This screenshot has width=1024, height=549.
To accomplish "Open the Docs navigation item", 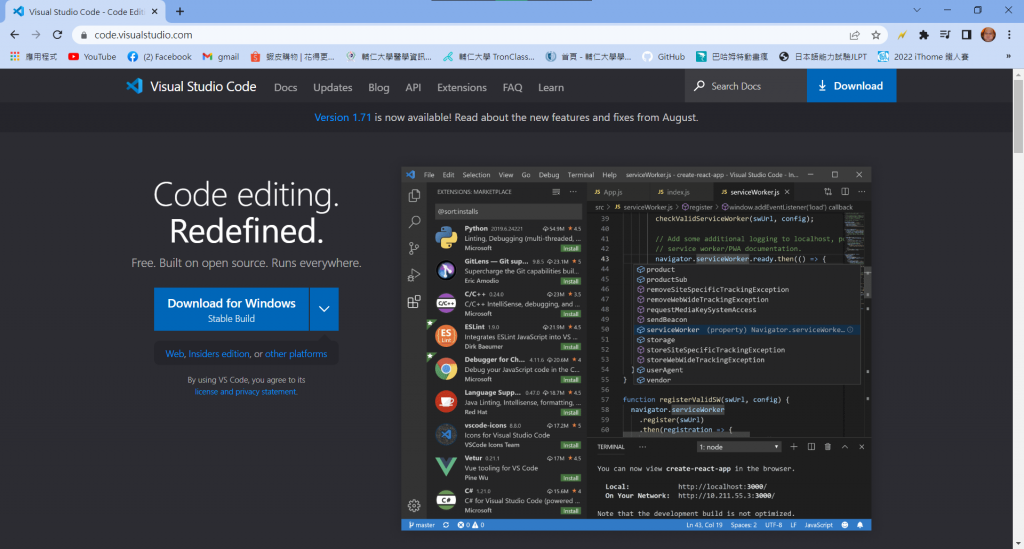I will coord(285,87).
